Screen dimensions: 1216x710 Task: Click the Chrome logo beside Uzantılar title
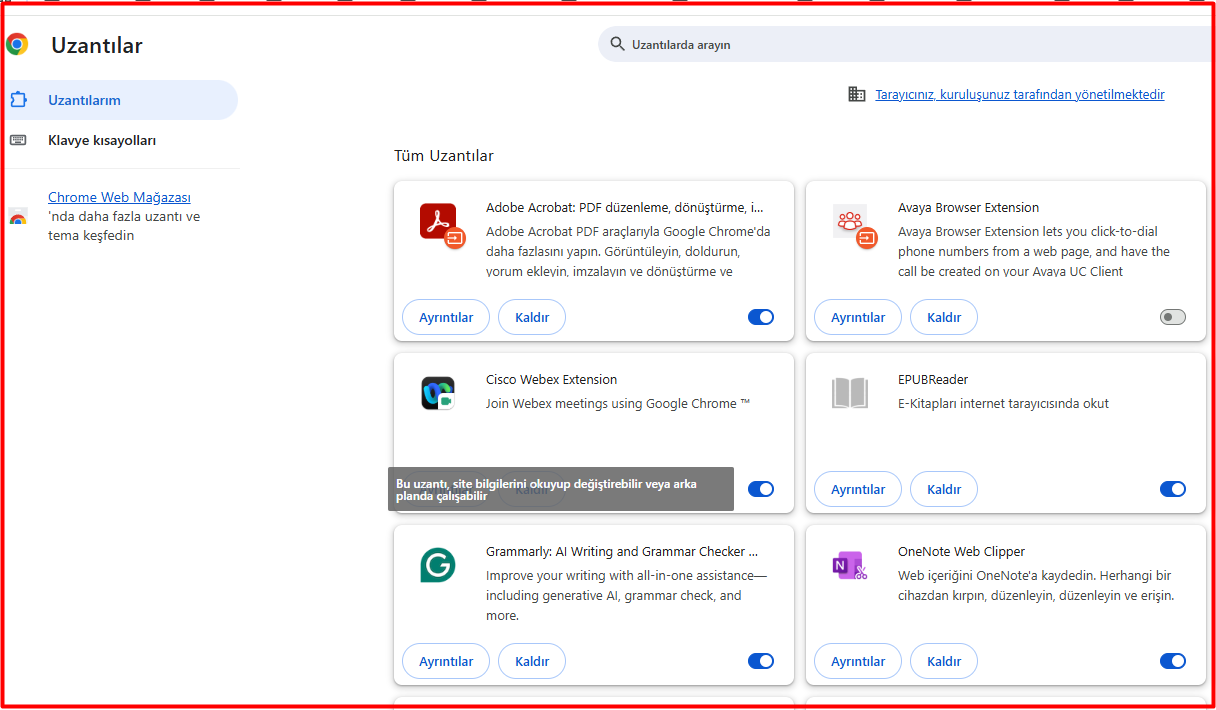point(17,44)
